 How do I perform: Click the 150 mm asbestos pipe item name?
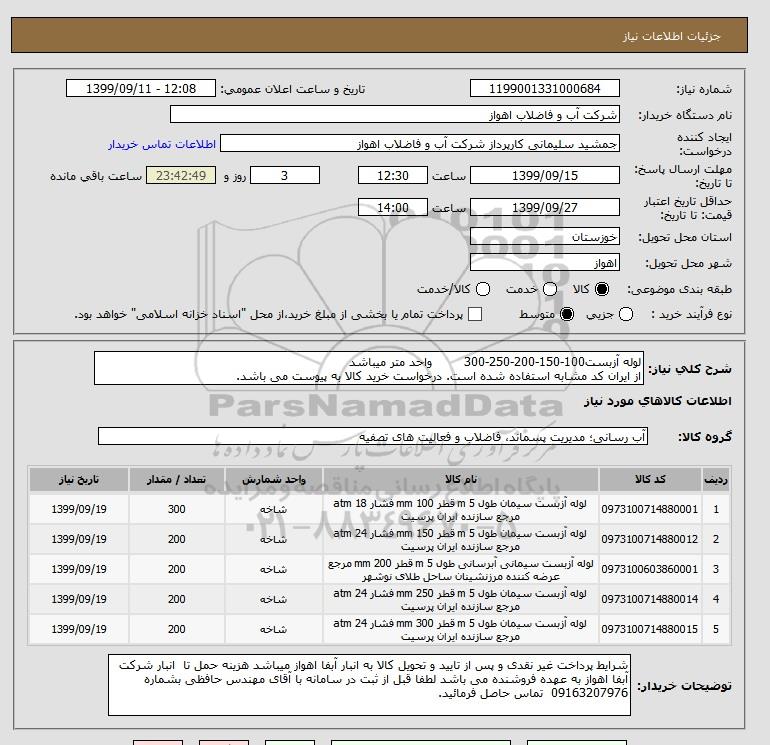pos(460,540)
